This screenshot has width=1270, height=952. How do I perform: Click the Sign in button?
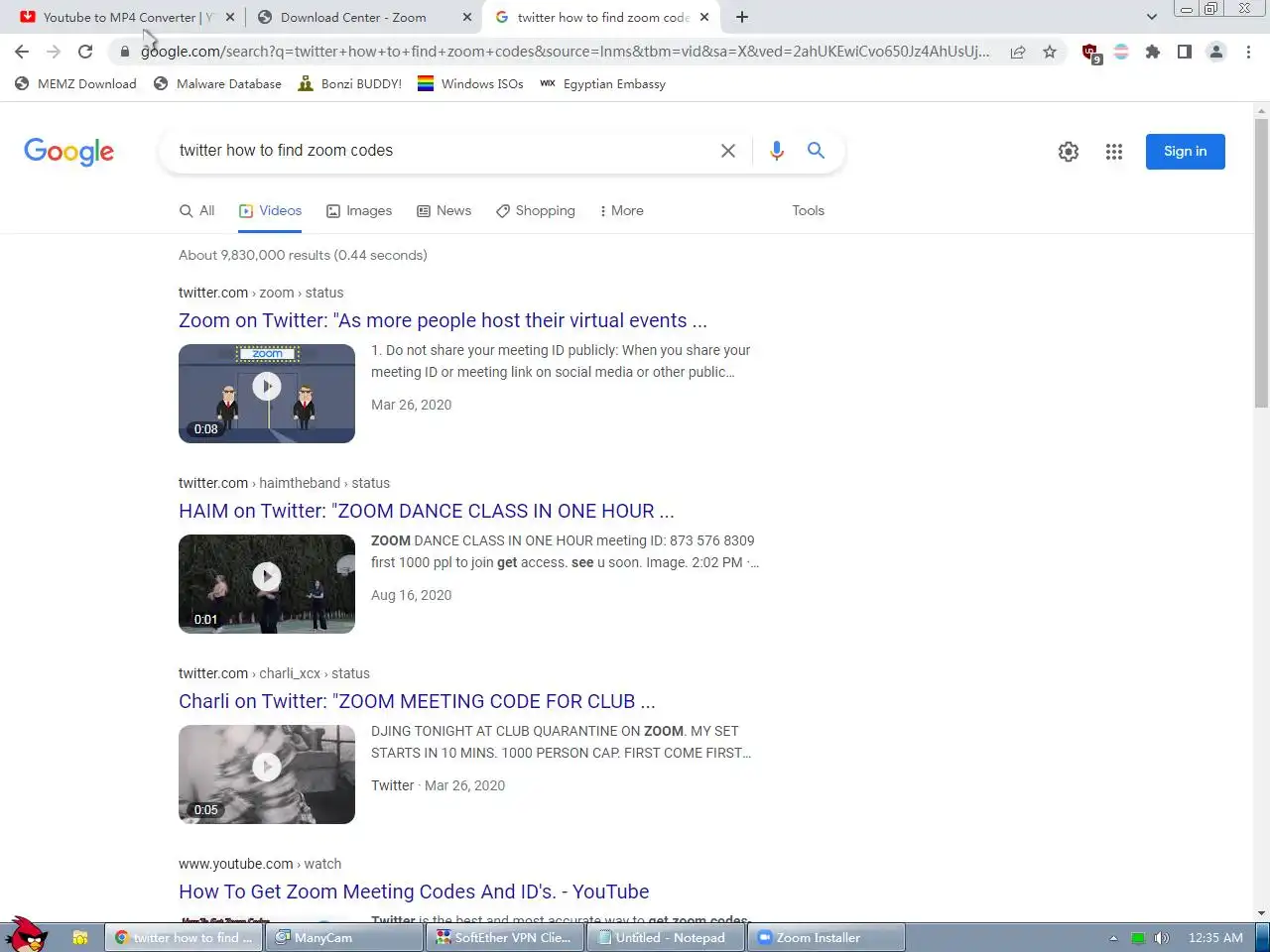click(x=1185, y=152)
